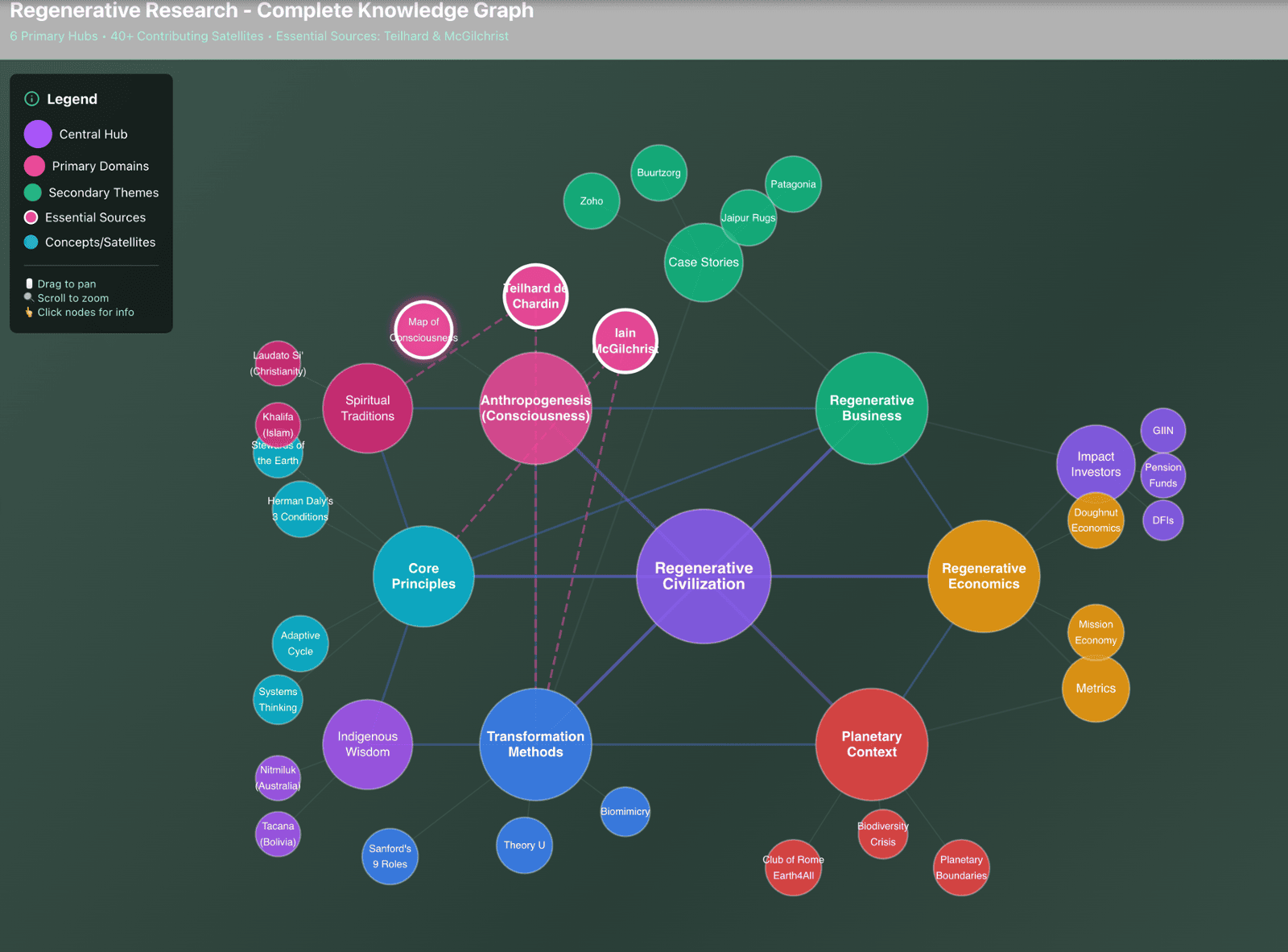The width and height of the screenshot is (1288, 952).
Task: Select the Indigenous Wisdom node
Action: tap(367, 744)
